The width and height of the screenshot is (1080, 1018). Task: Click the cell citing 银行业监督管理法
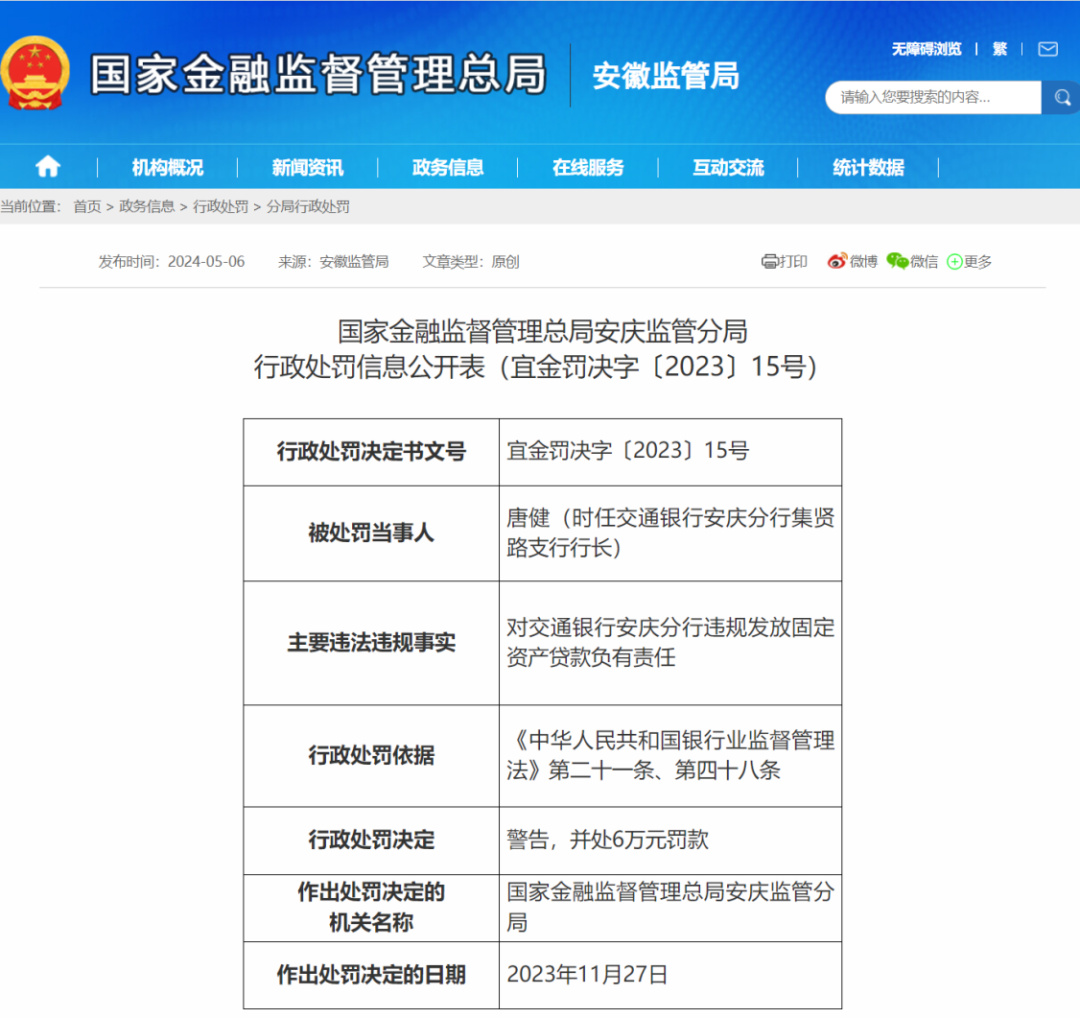point(670,756)
